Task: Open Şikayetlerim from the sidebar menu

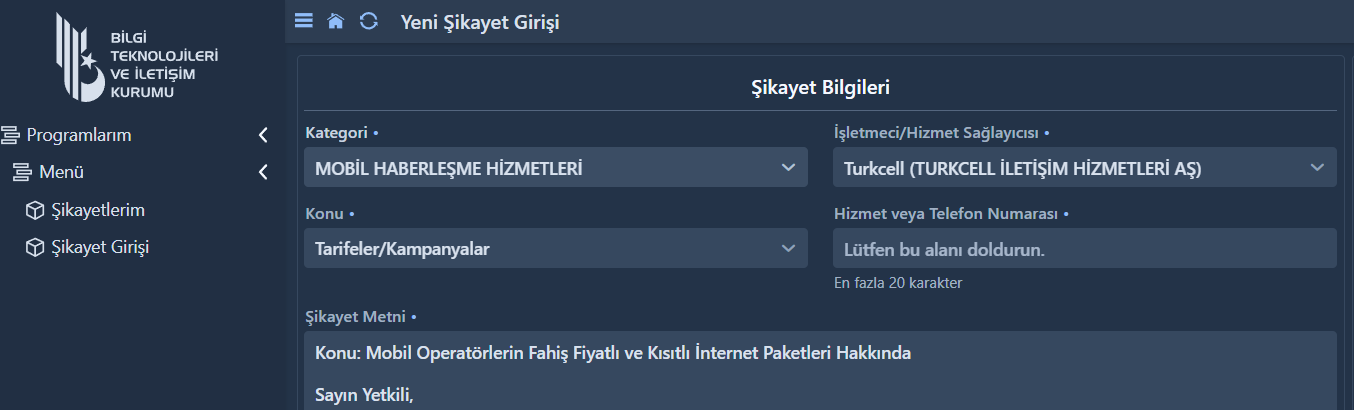Action: click(99, 210)
